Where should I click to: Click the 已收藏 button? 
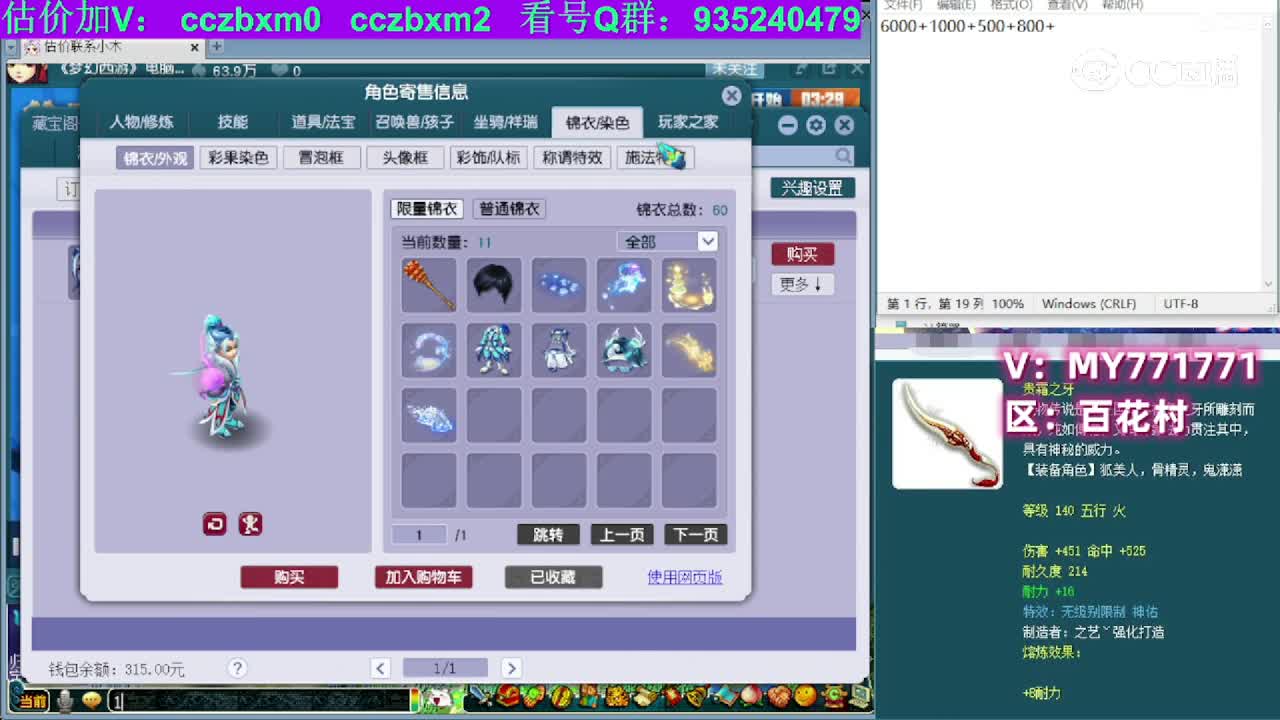point(553,577)
